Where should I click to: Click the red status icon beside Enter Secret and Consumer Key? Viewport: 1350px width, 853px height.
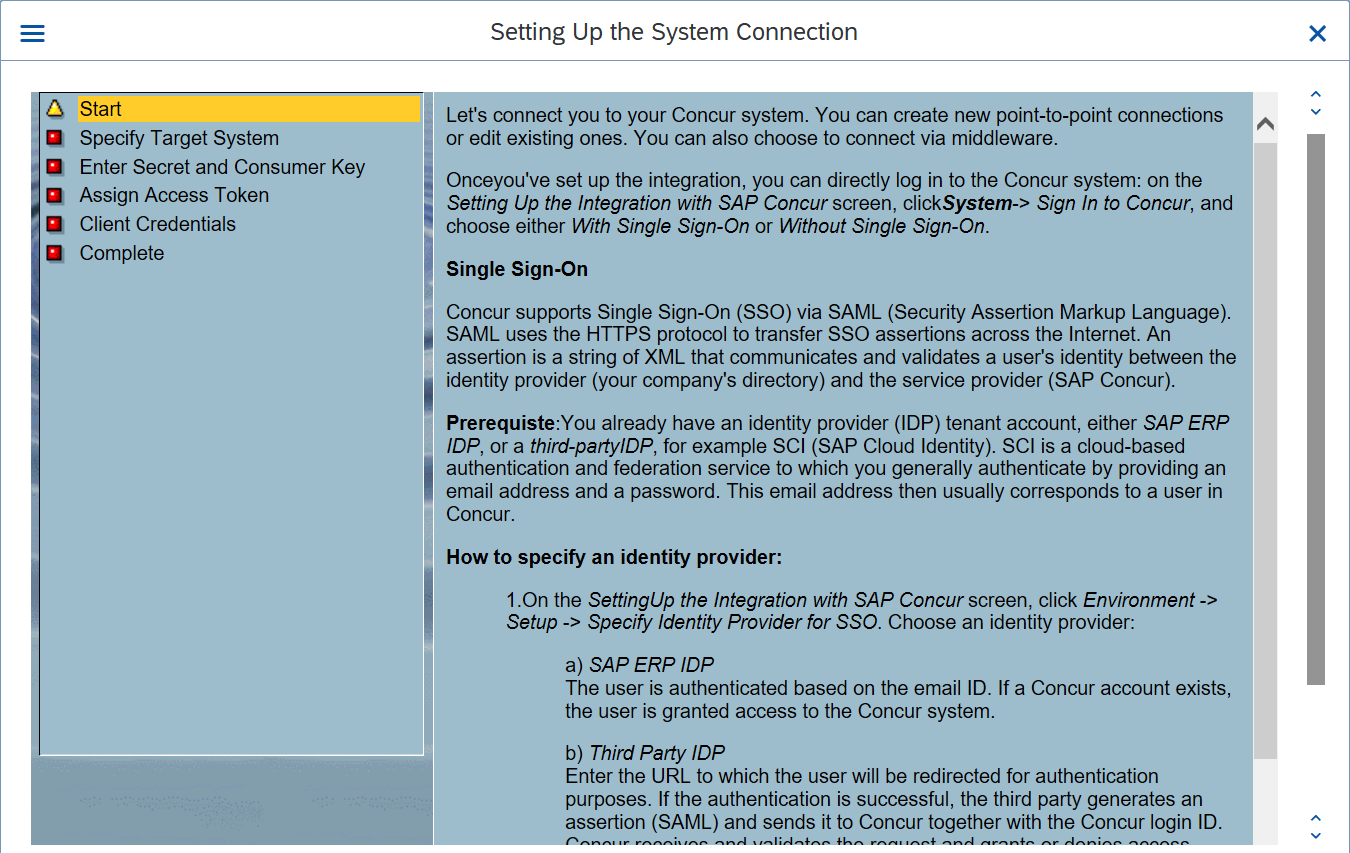click(x=55, y=166)
